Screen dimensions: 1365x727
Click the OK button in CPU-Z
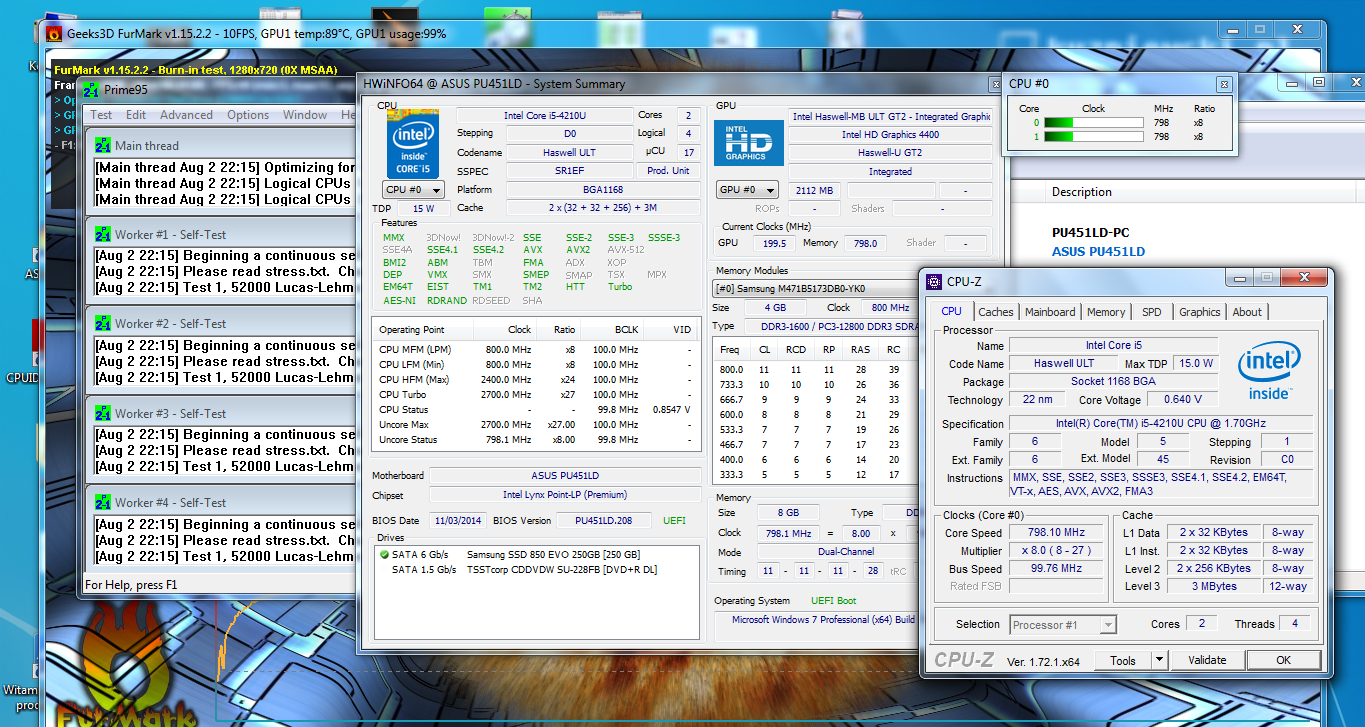tap(1283, 660)
